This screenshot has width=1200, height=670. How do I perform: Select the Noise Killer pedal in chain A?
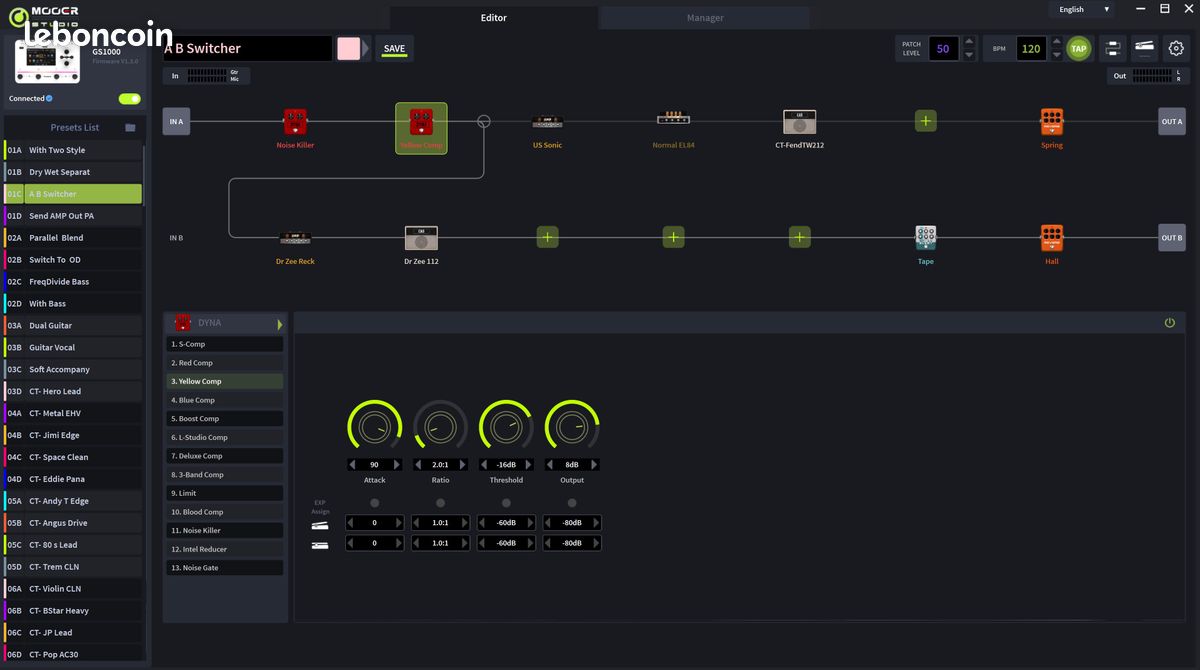[x=295, y=122]
